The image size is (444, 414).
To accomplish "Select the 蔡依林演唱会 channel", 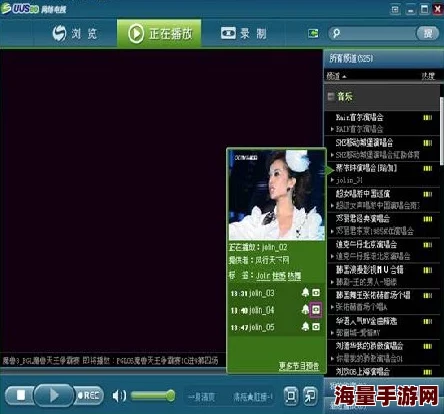I will point(366,168).
